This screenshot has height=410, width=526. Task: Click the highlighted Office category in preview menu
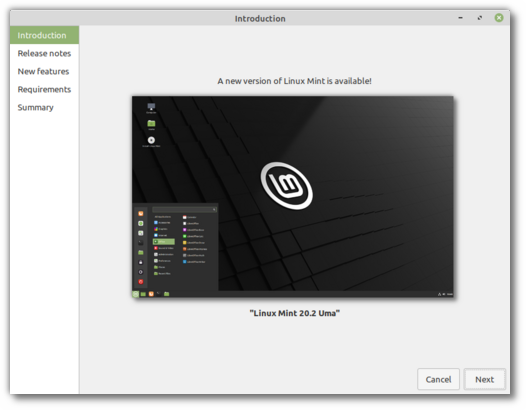point(164,242)
